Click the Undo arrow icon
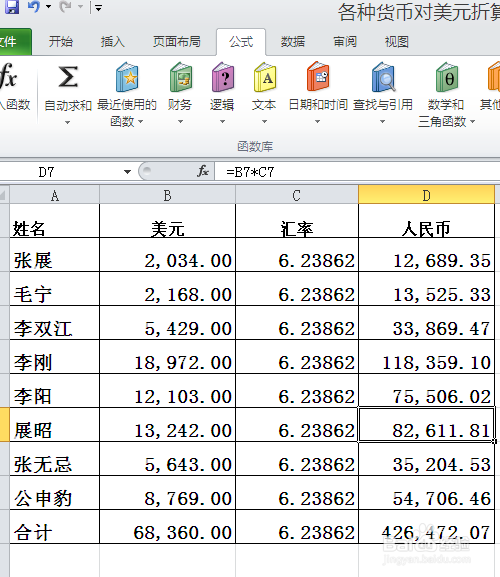 click(x=35, y=7)
